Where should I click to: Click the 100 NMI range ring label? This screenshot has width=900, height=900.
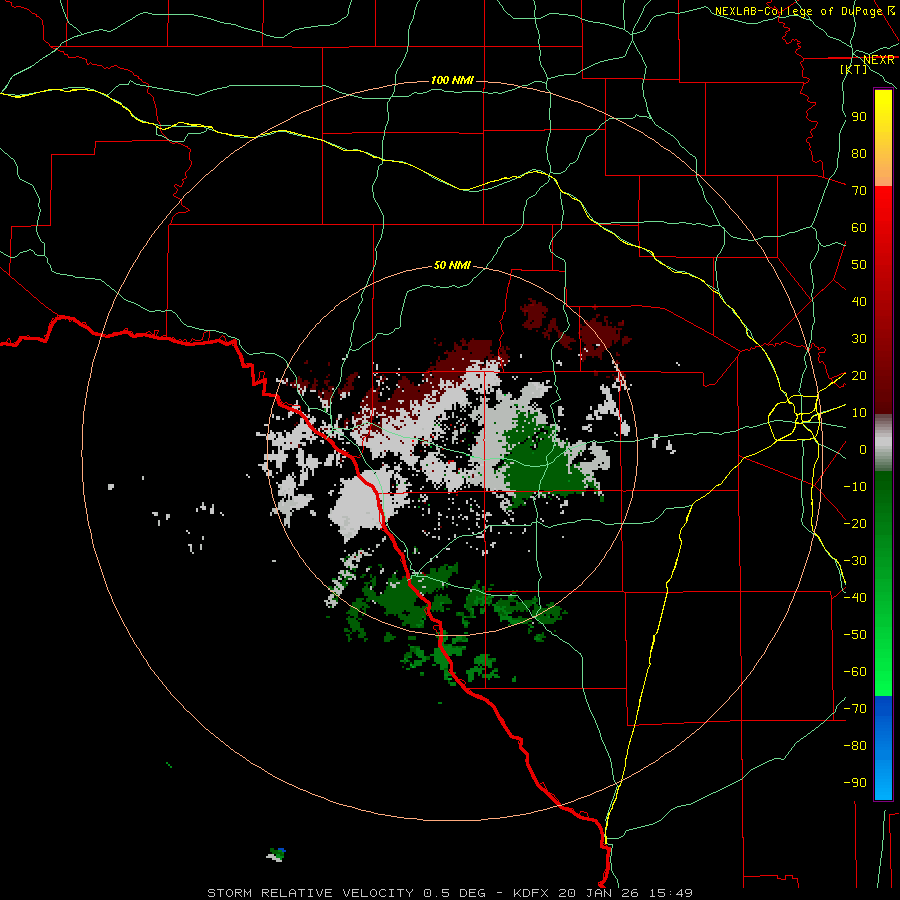click(452, 80)
